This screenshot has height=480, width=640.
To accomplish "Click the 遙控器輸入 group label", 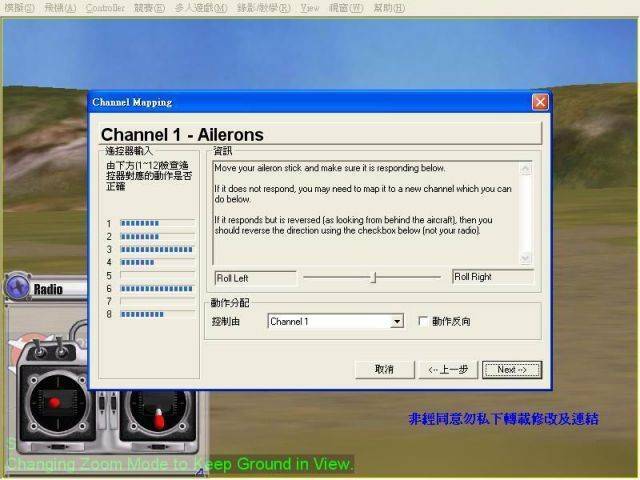I will (x=129, y=151).
